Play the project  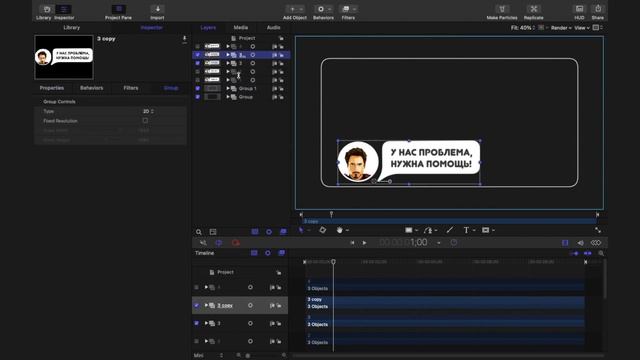pyautogui.click(x=364, y=243)
